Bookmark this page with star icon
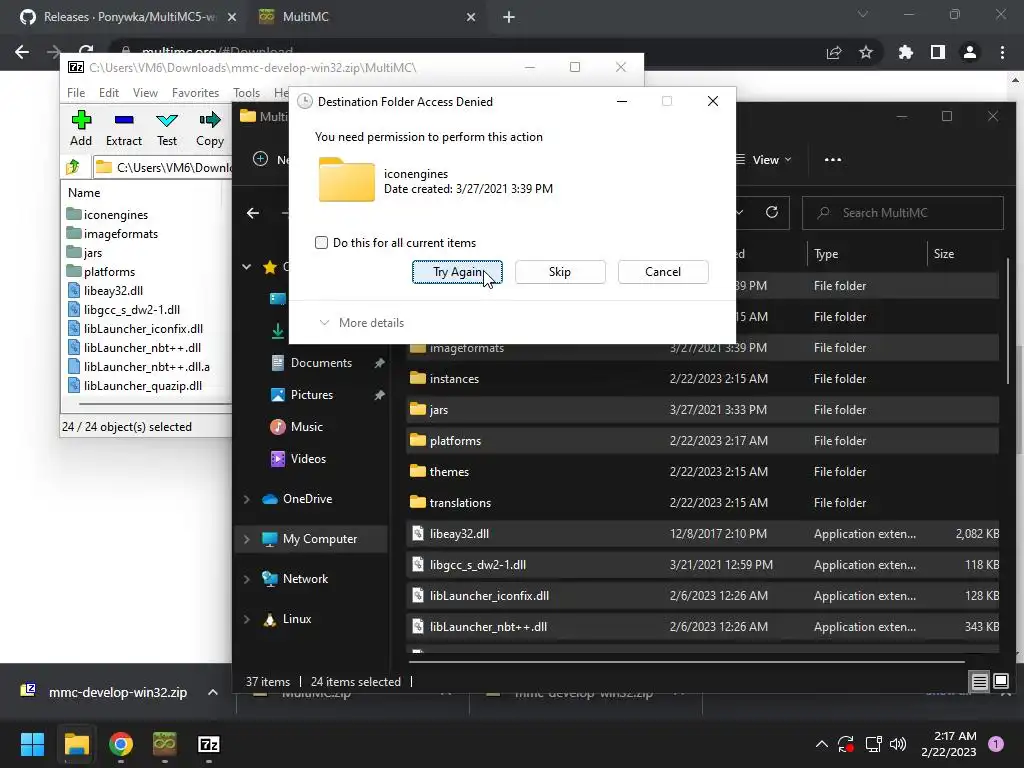The height and width of the screenshot is (768, 1024). tap(866, 52)
